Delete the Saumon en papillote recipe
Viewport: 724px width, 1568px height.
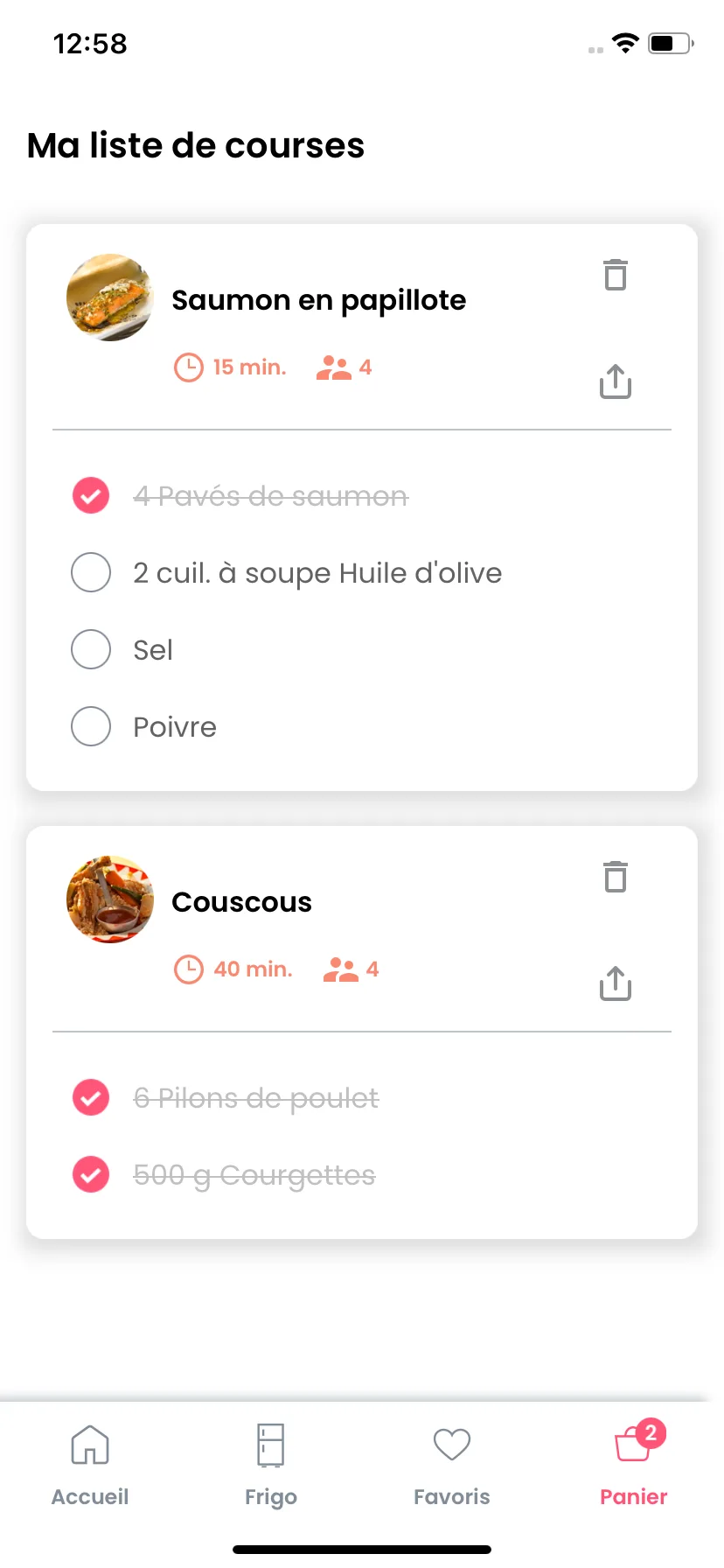pos(616,275)
